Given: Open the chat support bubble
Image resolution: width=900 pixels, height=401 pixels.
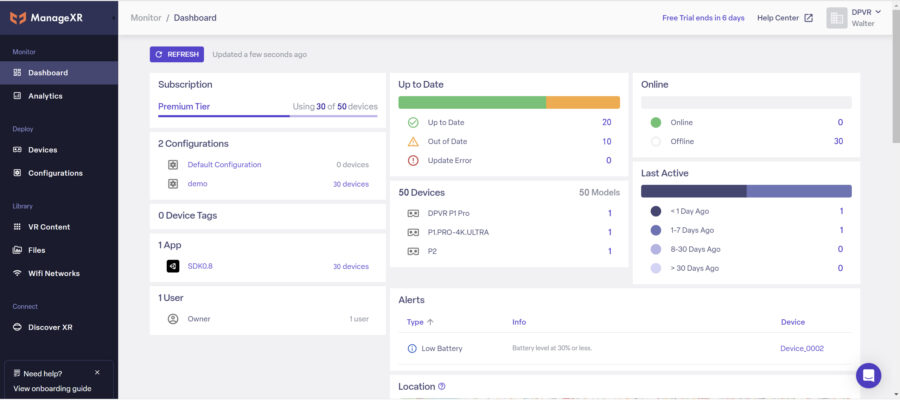Looking at the screenshot, I should coord(868,375).
